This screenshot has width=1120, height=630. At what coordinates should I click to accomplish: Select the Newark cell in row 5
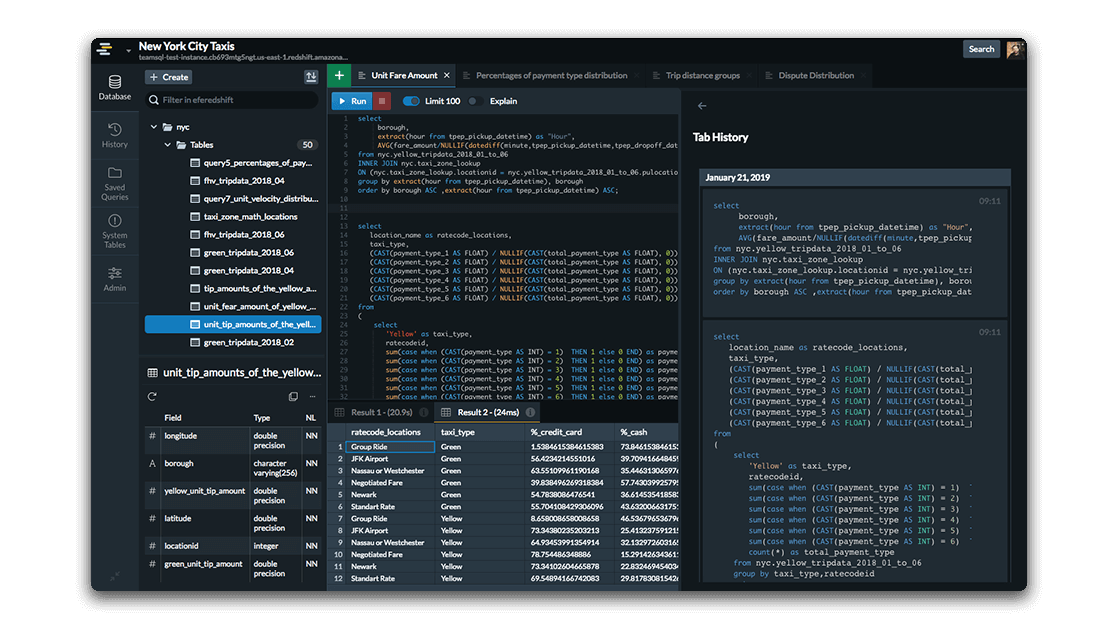[x=390, y=495]
